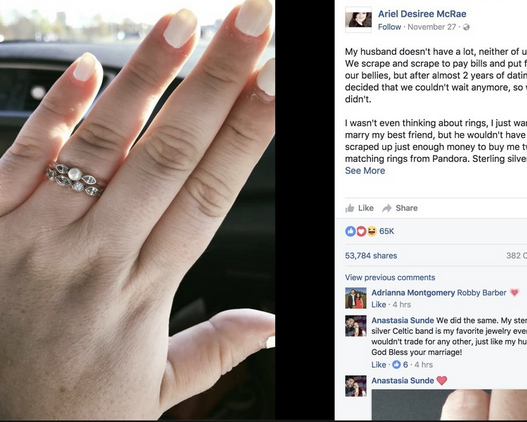Open Ariel Desiree McRae profile name link
527x422 pixels.
[422, 14]
